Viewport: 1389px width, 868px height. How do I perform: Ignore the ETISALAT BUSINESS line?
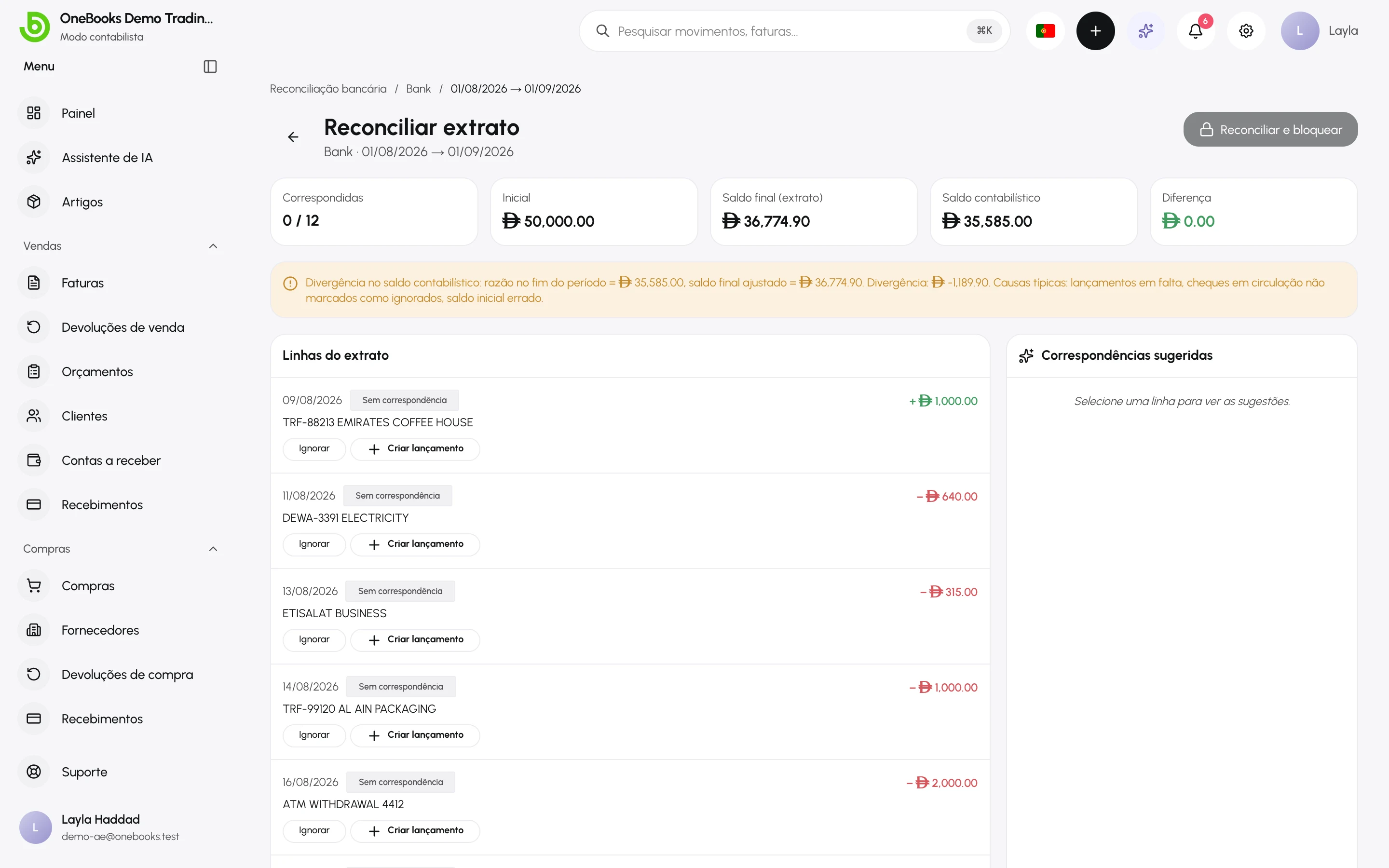point(314,639)
